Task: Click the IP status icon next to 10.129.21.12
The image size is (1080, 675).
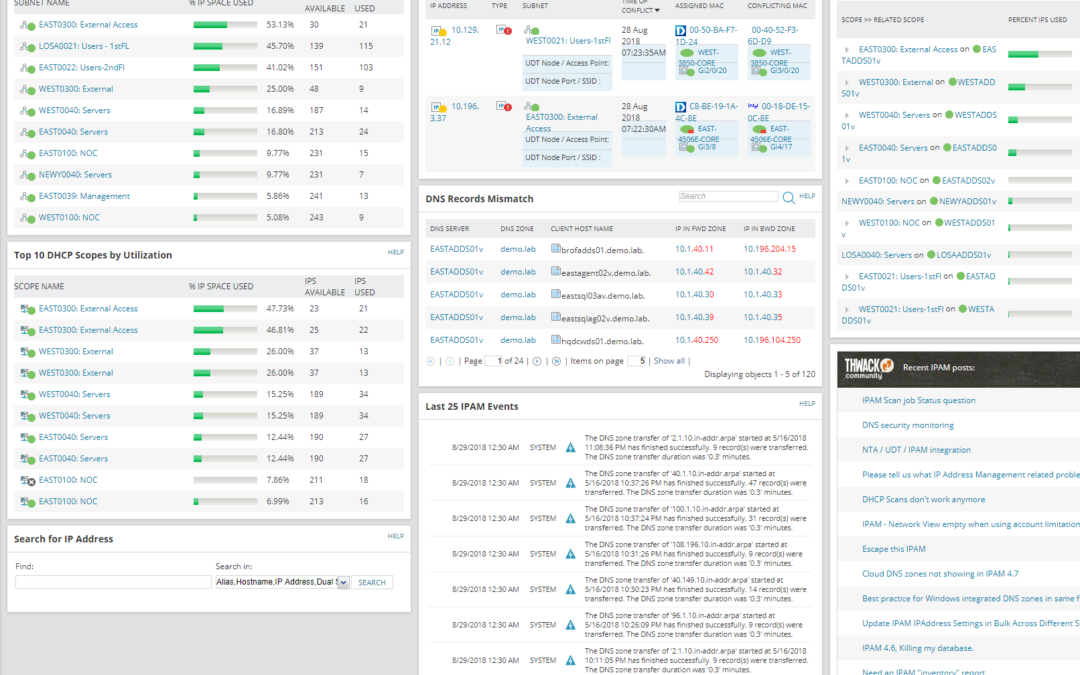Action: 438,31
